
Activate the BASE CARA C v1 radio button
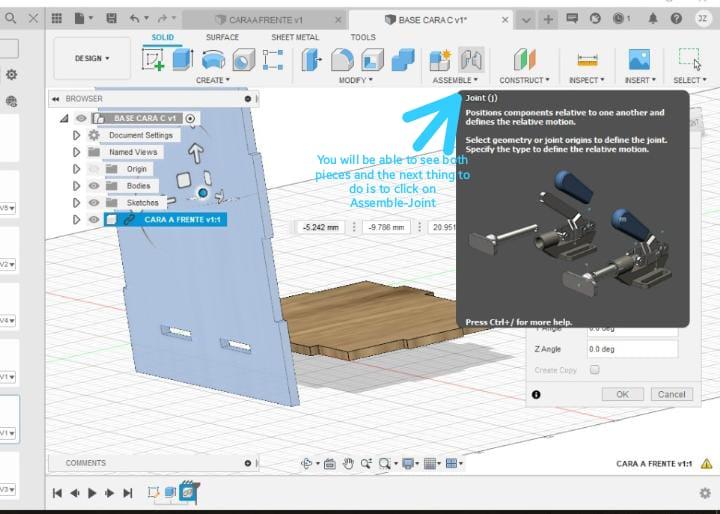coord(190,119)
